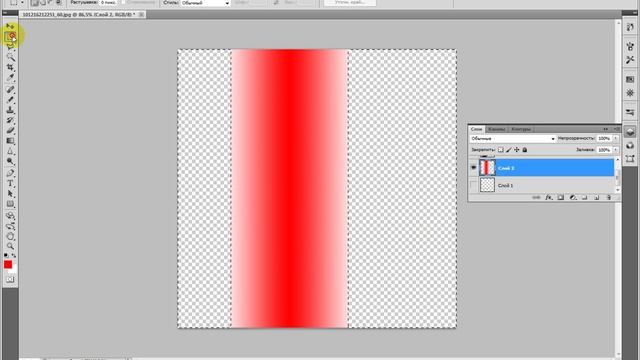Screen dimensions: 640x360
Task: Collapse Layers panel double-arrow
Action: (x=606, y=129)
